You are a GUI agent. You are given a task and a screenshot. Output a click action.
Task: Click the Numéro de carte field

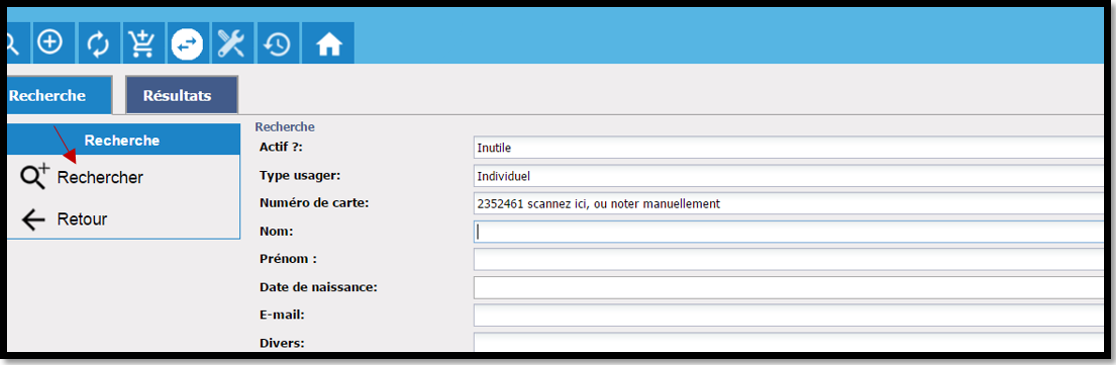(788, 203)
